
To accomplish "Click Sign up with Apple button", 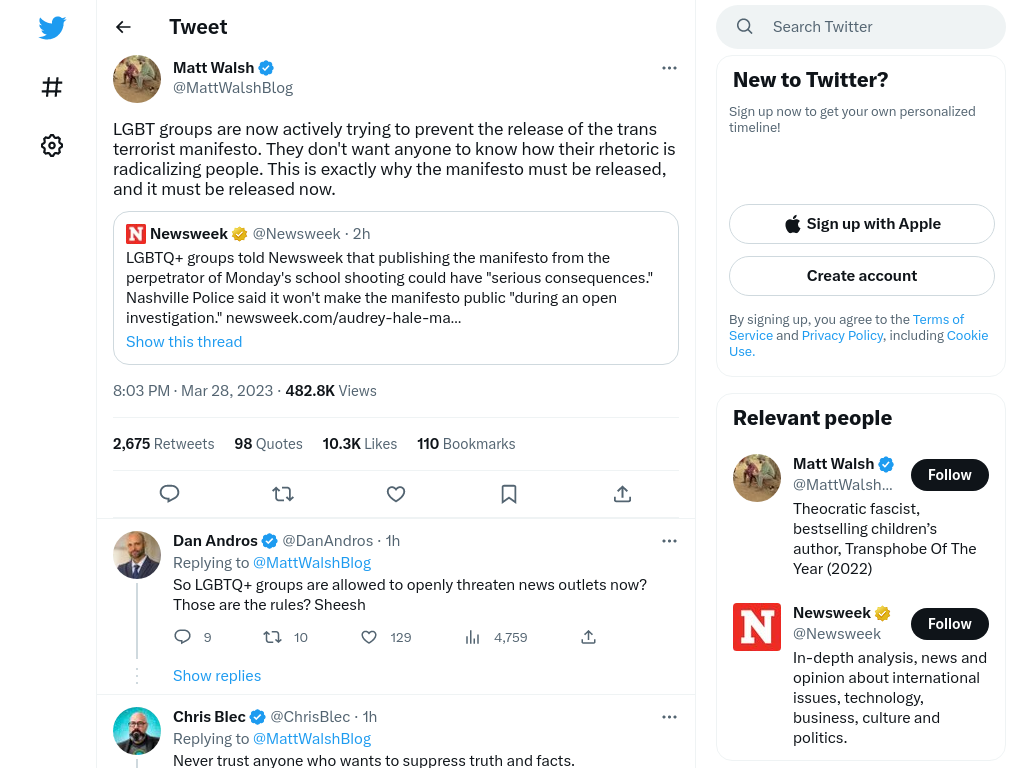I will pos(861,224).
